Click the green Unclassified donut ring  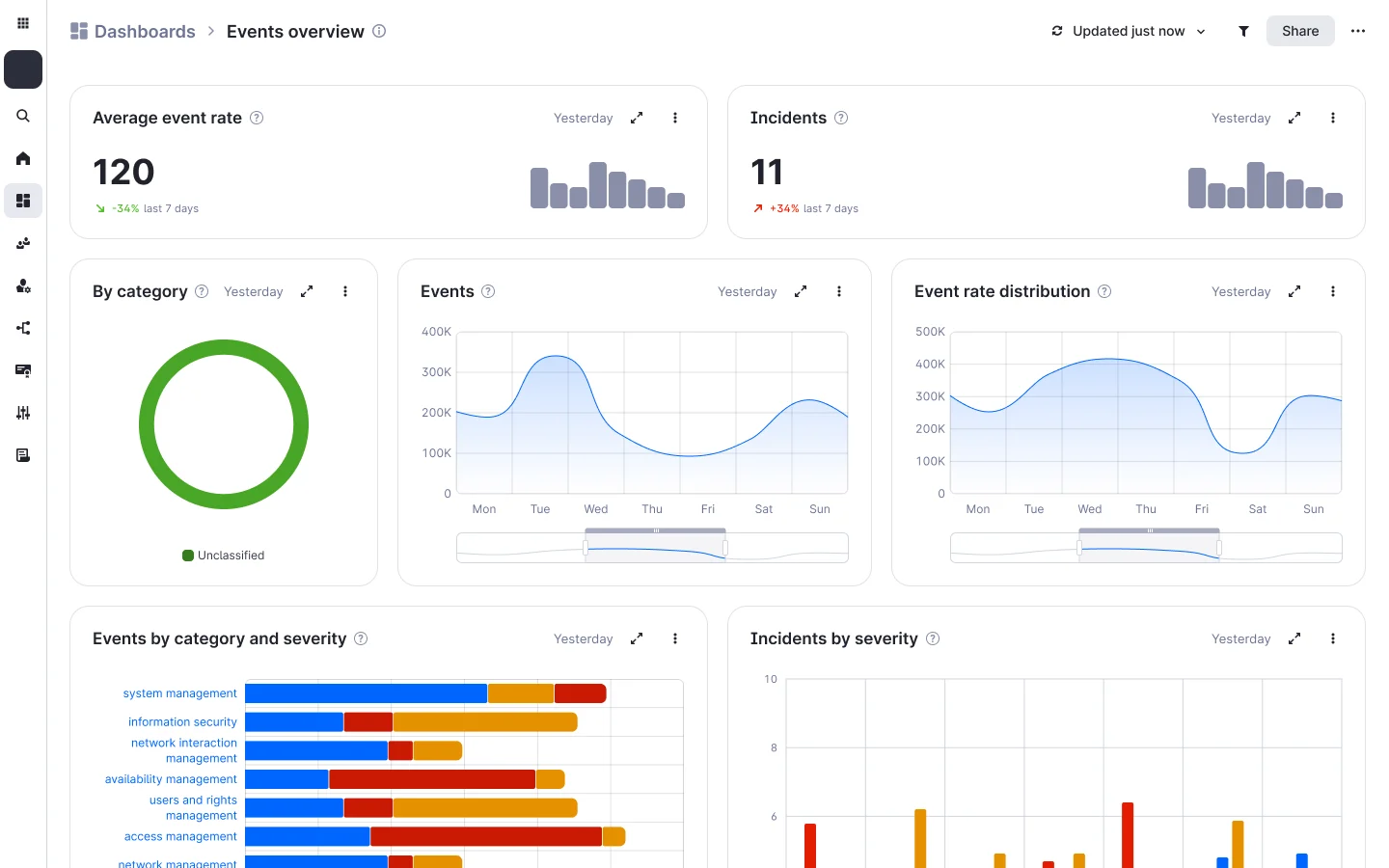[x=224, y=346]
